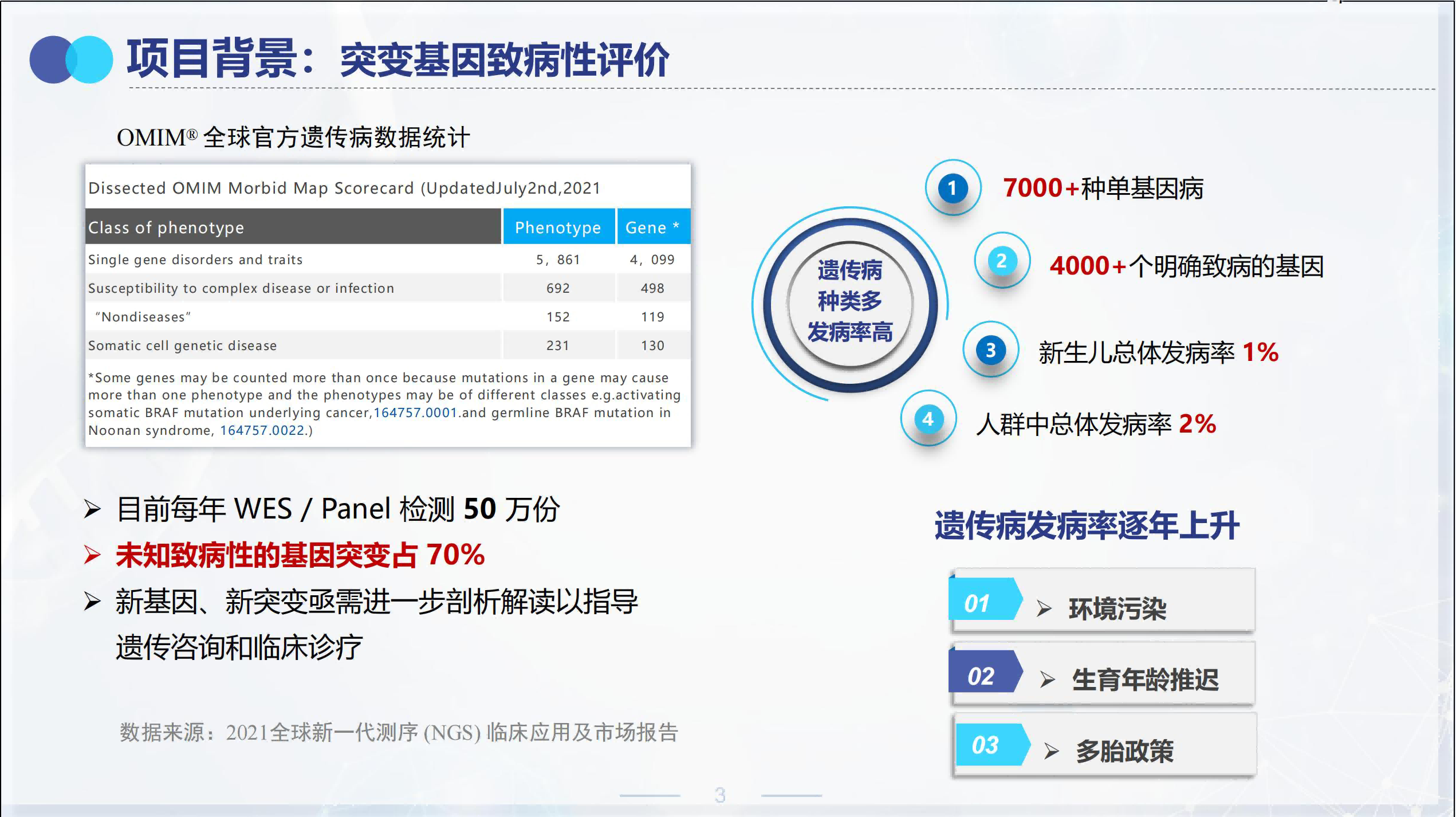Click the red arrow bullet before 70% line
This screenshot has width=1456, height=817.
92,555
